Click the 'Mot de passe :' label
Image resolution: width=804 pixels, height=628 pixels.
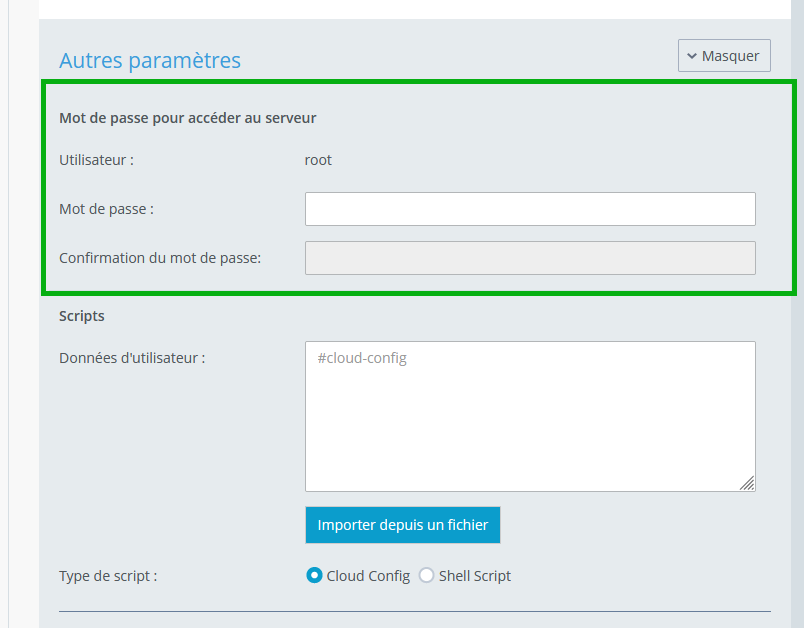pyautogui.click(x=107, y=209)
